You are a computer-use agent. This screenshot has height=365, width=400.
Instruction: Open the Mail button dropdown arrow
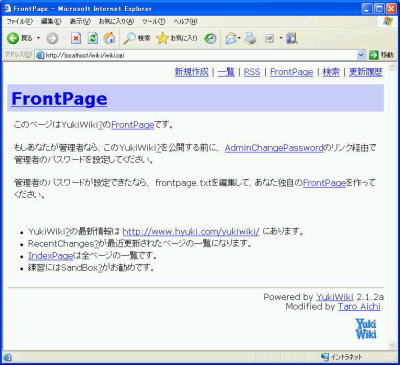click(x=239, y=39)
